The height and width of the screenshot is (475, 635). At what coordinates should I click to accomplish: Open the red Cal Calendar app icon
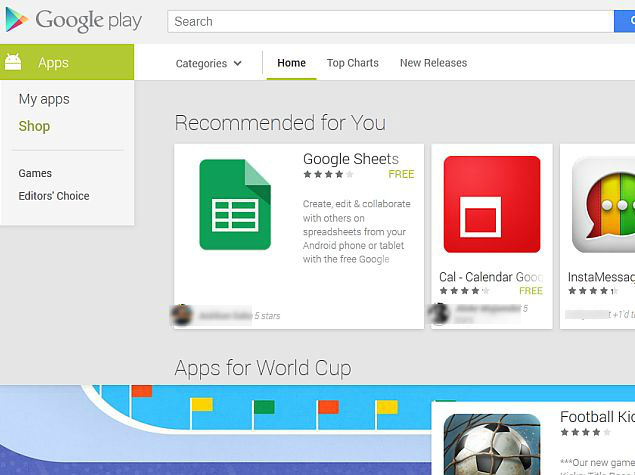pyautogui.click(x=492, y=204)
